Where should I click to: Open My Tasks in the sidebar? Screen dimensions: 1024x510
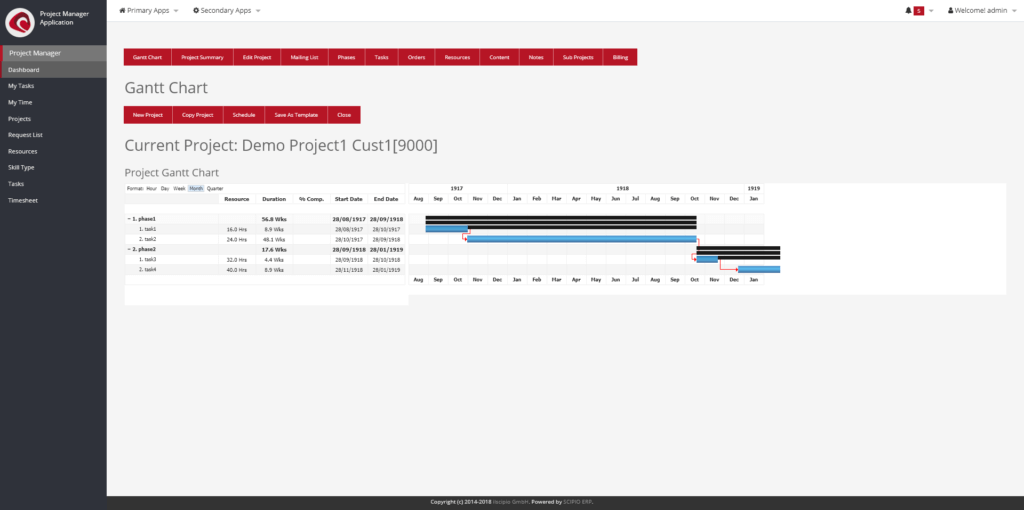(21, 86)
